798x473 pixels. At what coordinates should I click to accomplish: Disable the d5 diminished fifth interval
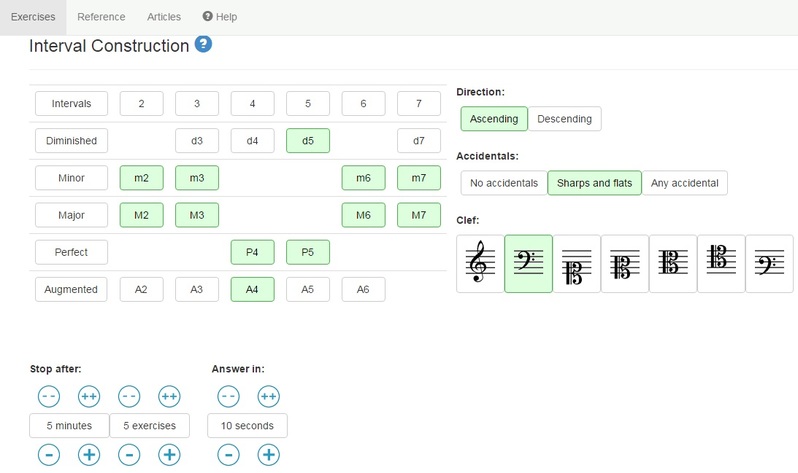pyautogui.click(x=308, y=141)
